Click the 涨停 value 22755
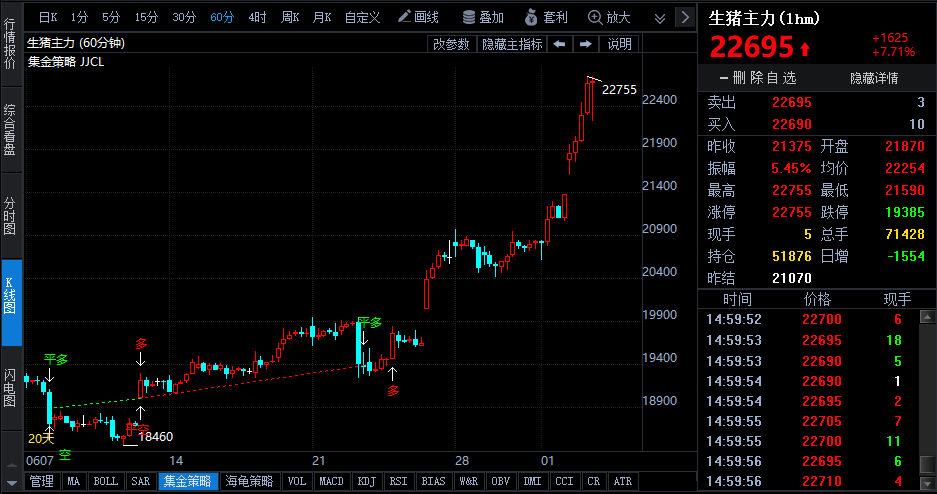Viewport: 937px width, 494px height. click(792, 213)
